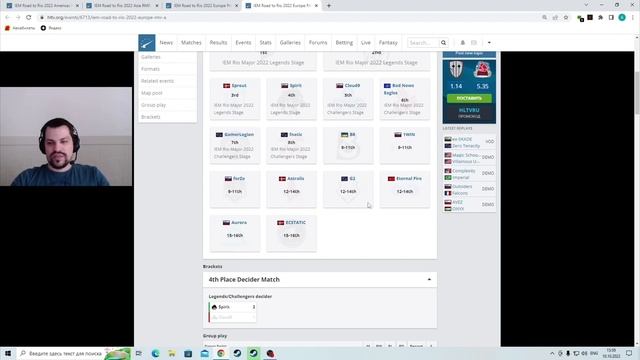Open the Stats menu item

click(265, 42)
